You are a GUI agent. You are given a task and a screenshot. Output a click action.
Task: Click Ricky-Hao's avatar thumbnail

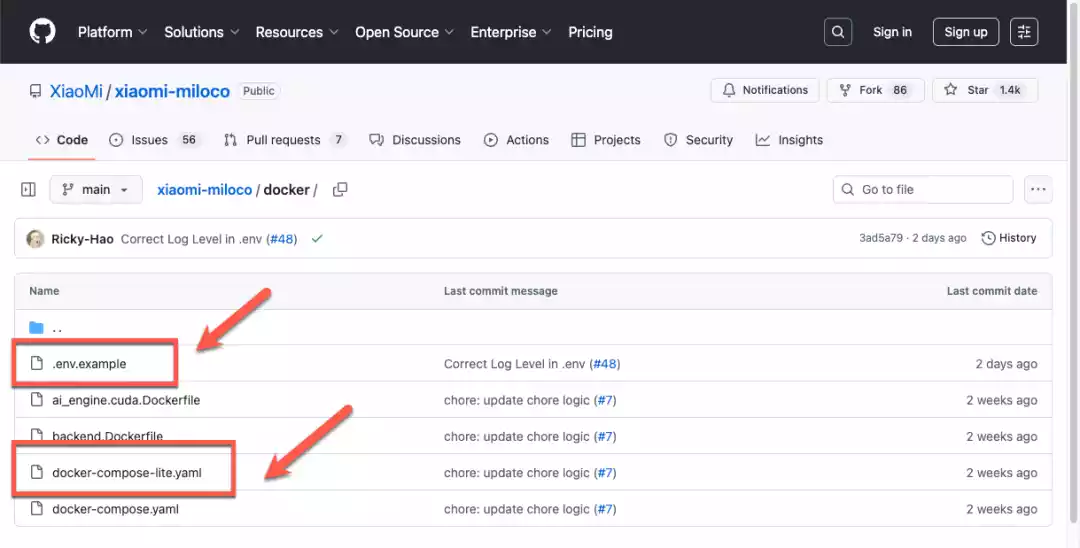coord(35,239)
